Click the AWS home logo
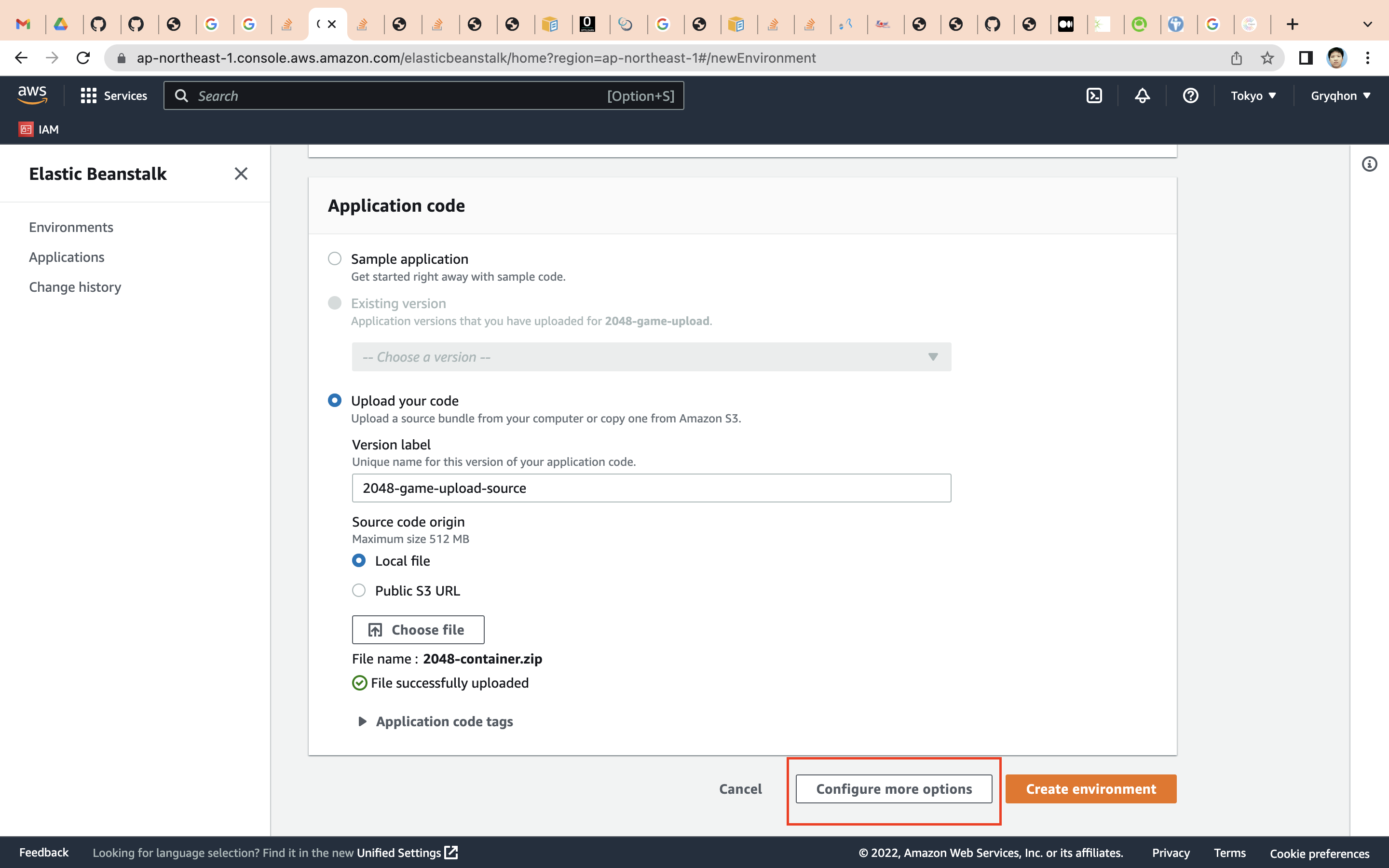Image resolution: width=1389 pixels, height=868 pixels. coord(33,94)
